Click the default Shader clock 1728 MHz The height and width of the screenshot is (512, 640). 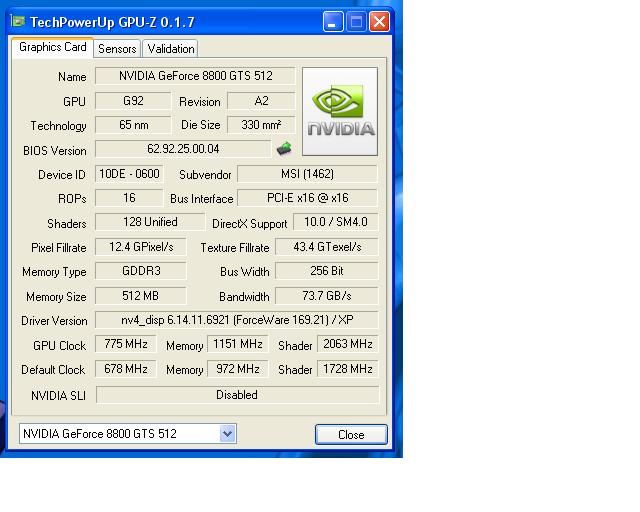[348, 369]
